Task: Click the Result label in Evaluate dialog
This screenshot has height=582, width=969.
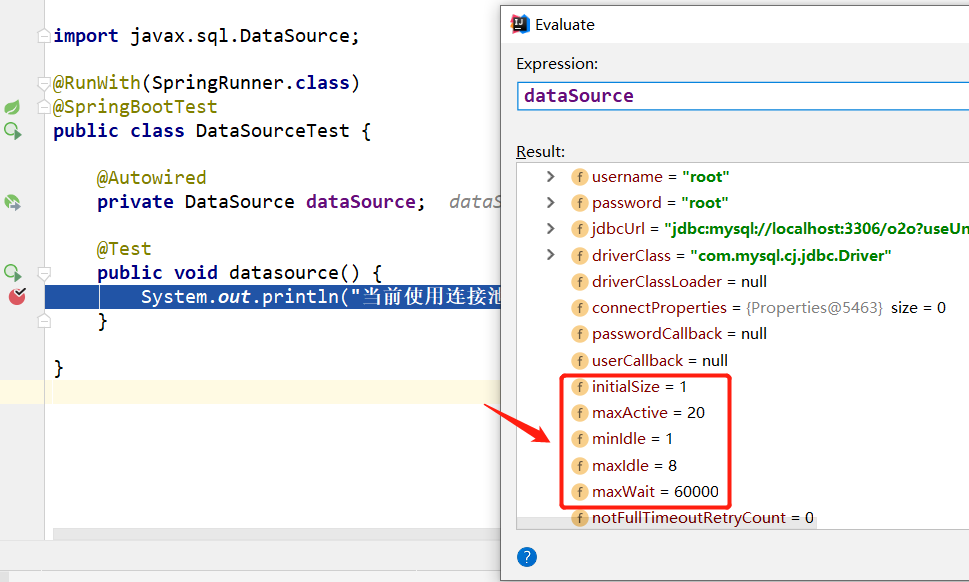Action: tap(540, 151)
